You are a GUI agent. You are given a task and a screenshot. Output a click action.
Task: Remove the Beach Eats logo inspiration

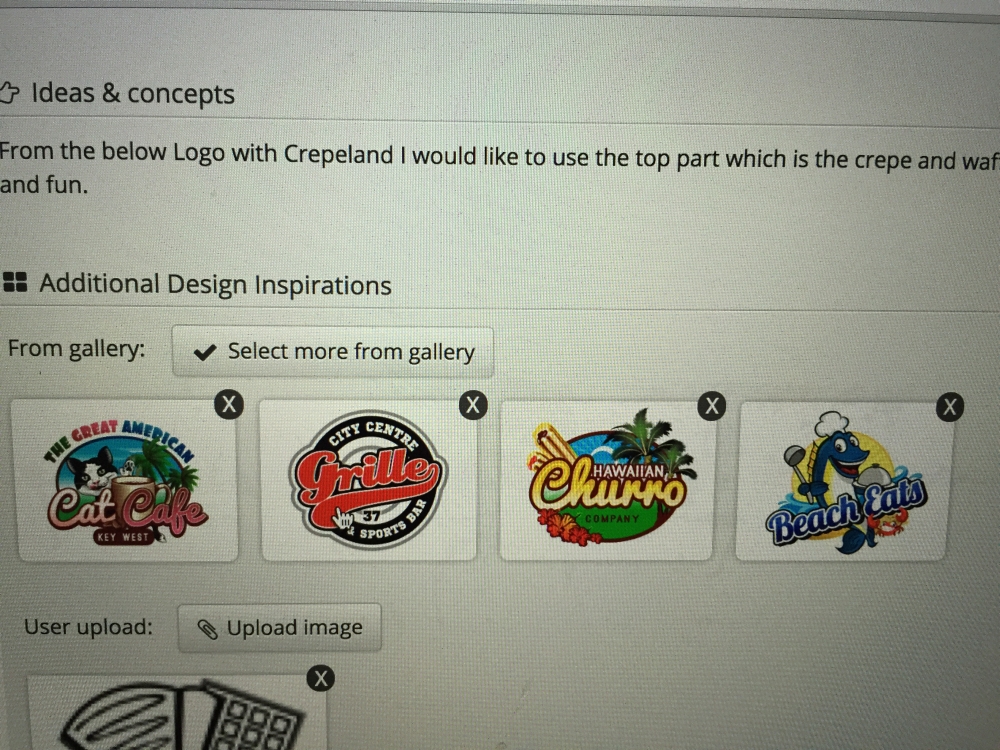tap(950, 407)
